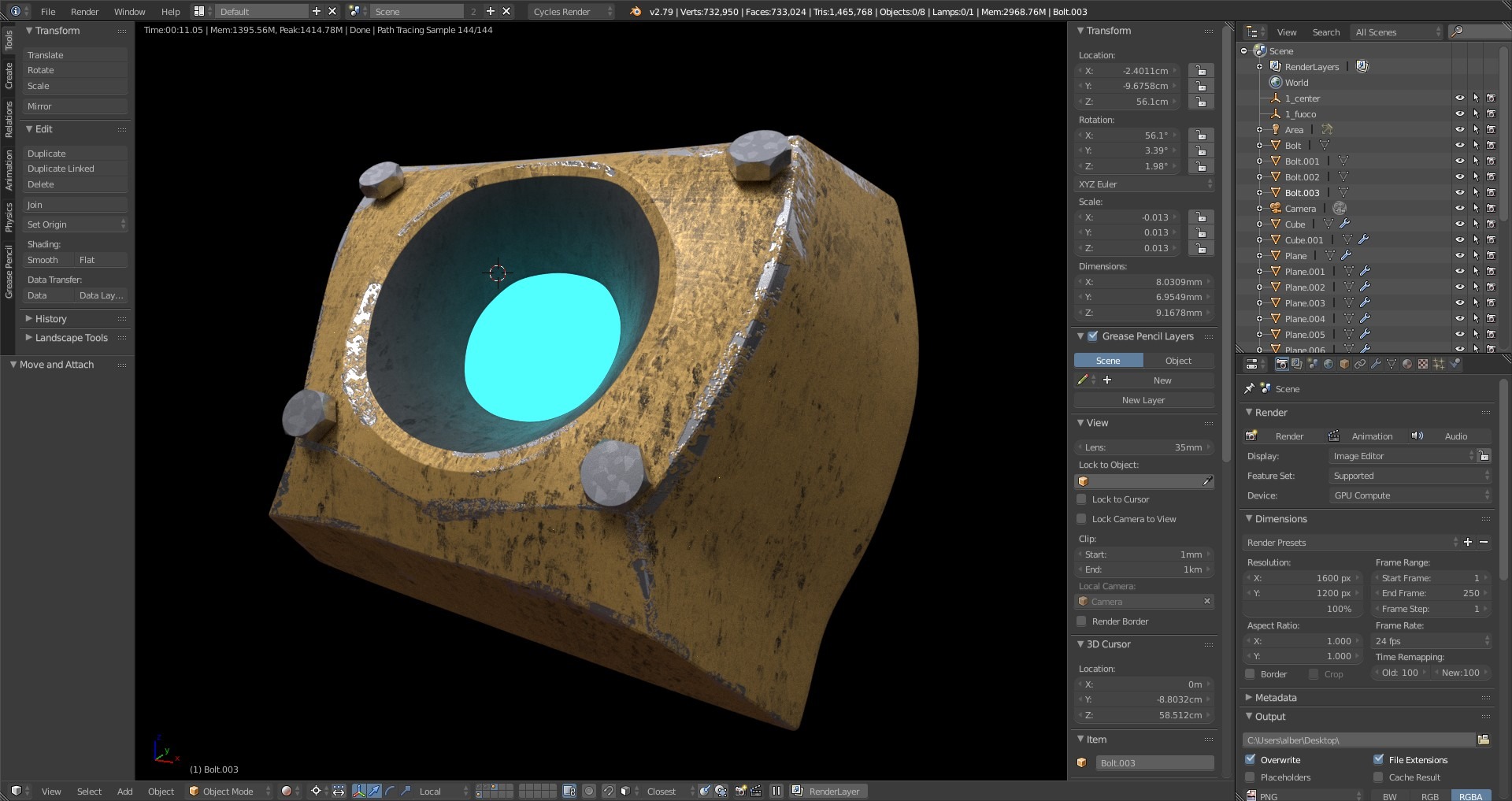Click the Bolt.003 item name field
Viewport: 1512px width, 801px height.
pos(1154,762)
